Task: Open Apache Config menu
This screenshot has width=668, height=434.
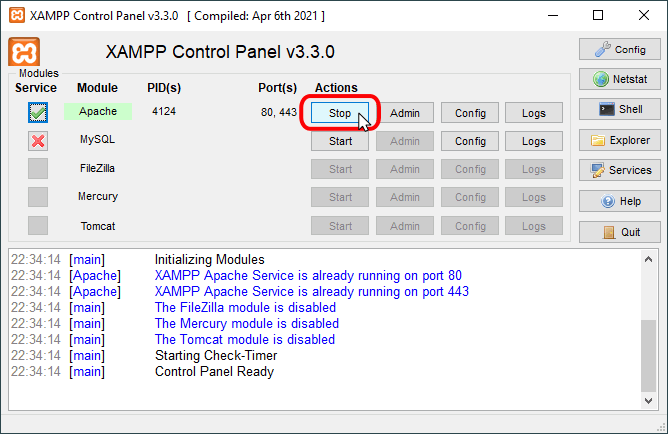Action: [470, 113]
